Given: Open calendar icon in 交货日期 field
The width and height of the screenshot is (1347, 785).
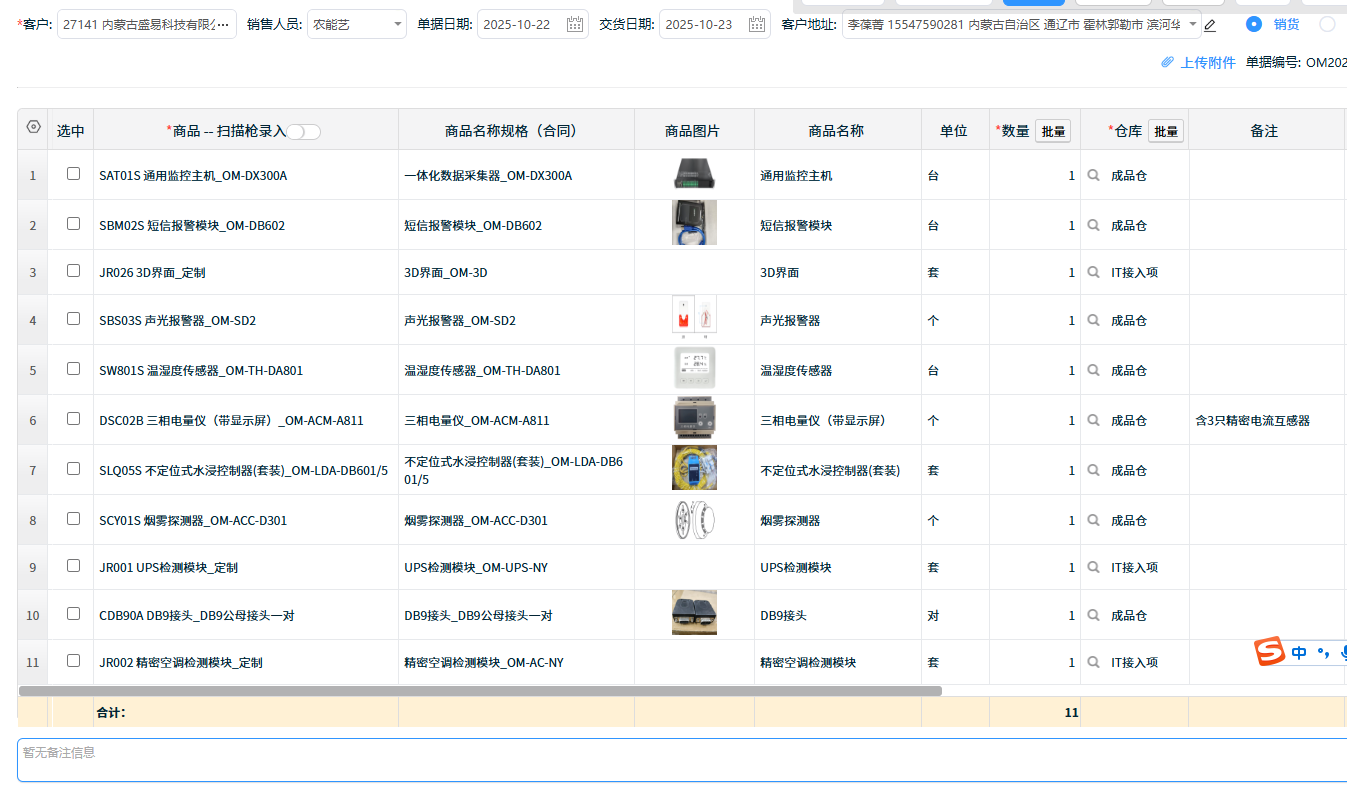Looking at the screenshot, I should (x=757, y=25).
